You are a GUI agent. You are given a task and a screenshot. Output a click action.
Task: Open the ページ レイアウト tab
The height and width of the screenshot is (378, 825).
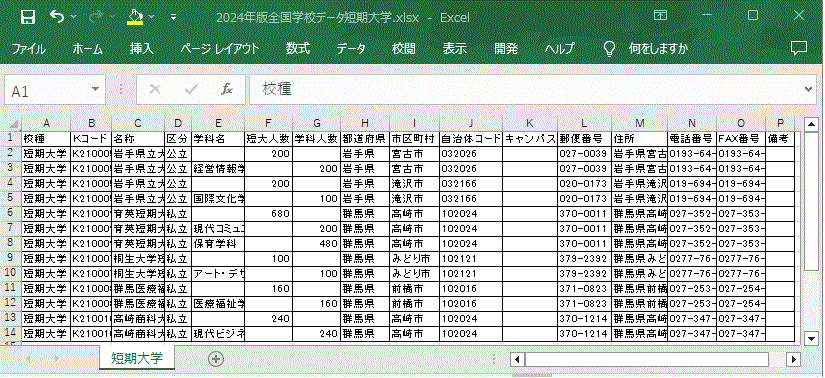click(219, 49)
